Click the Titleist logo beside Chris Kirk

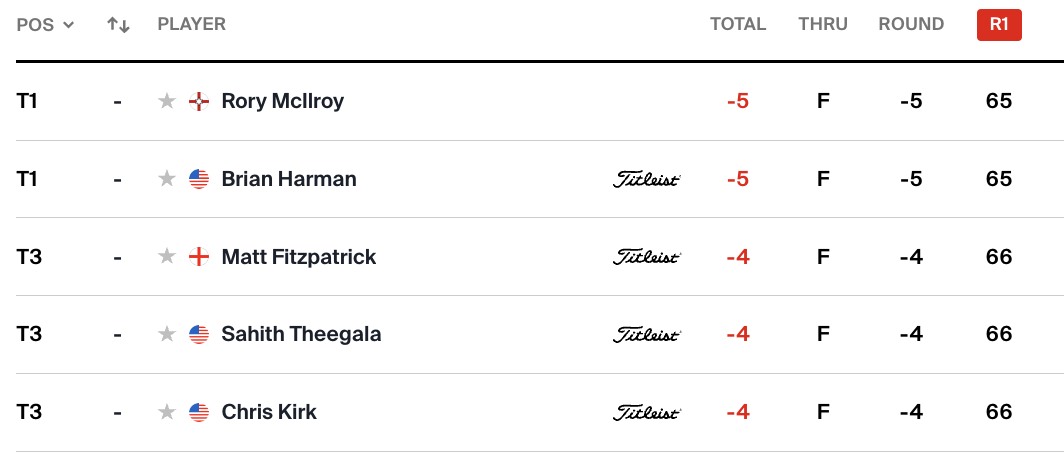(x=646, y=412)
